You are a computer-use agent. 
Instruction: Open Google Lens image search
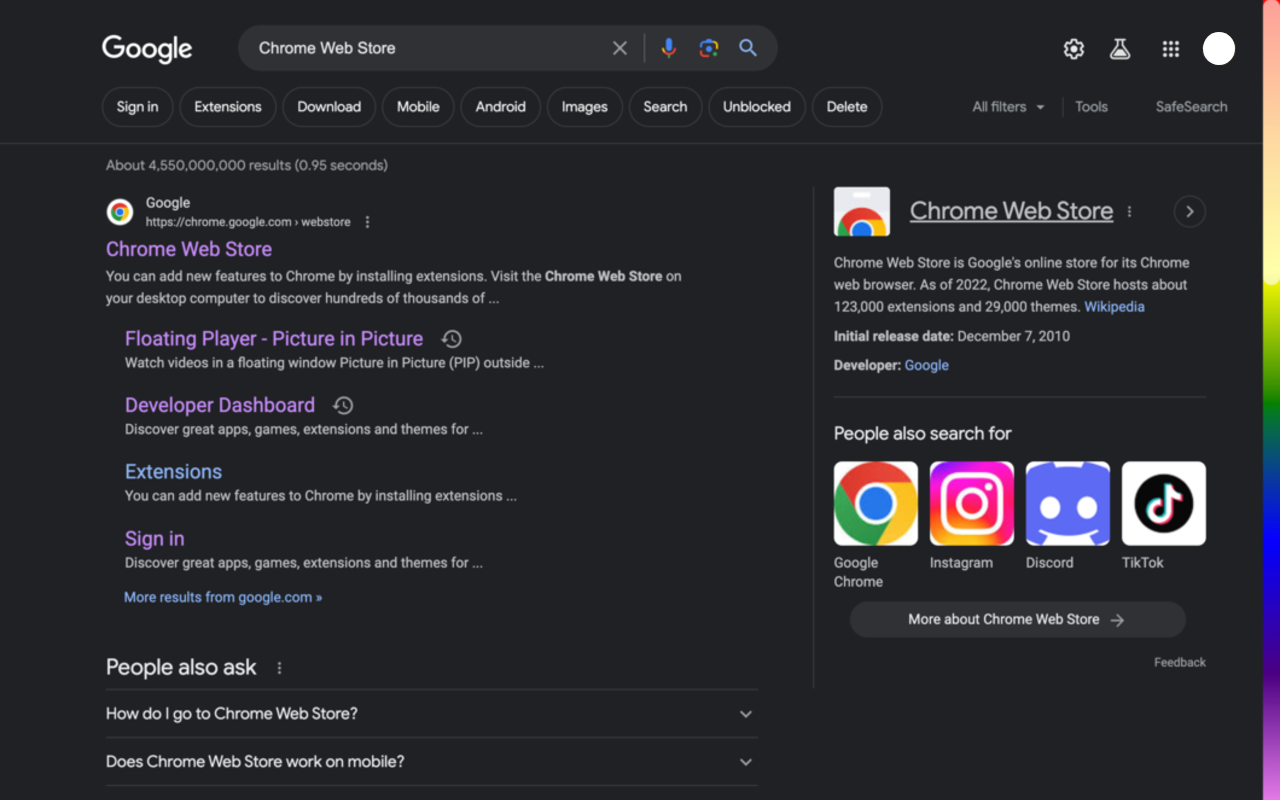click(708, 47)
